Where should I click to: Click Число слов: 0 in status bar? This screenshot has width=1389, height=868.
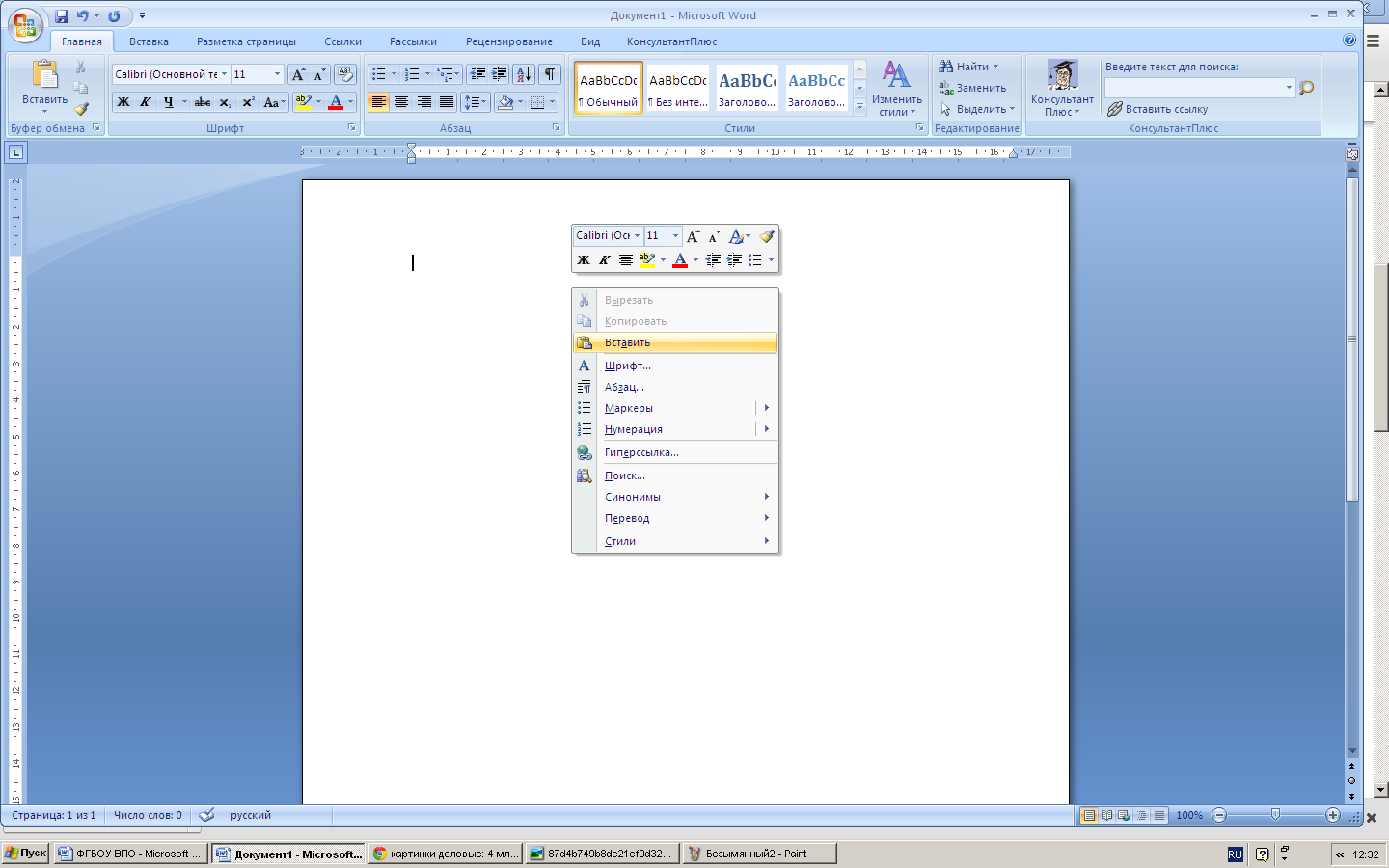[x=148, y=815]
